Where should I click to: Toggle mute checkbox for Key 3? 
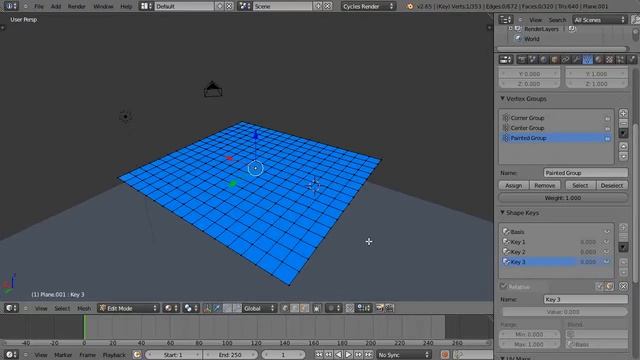point(607,262)
